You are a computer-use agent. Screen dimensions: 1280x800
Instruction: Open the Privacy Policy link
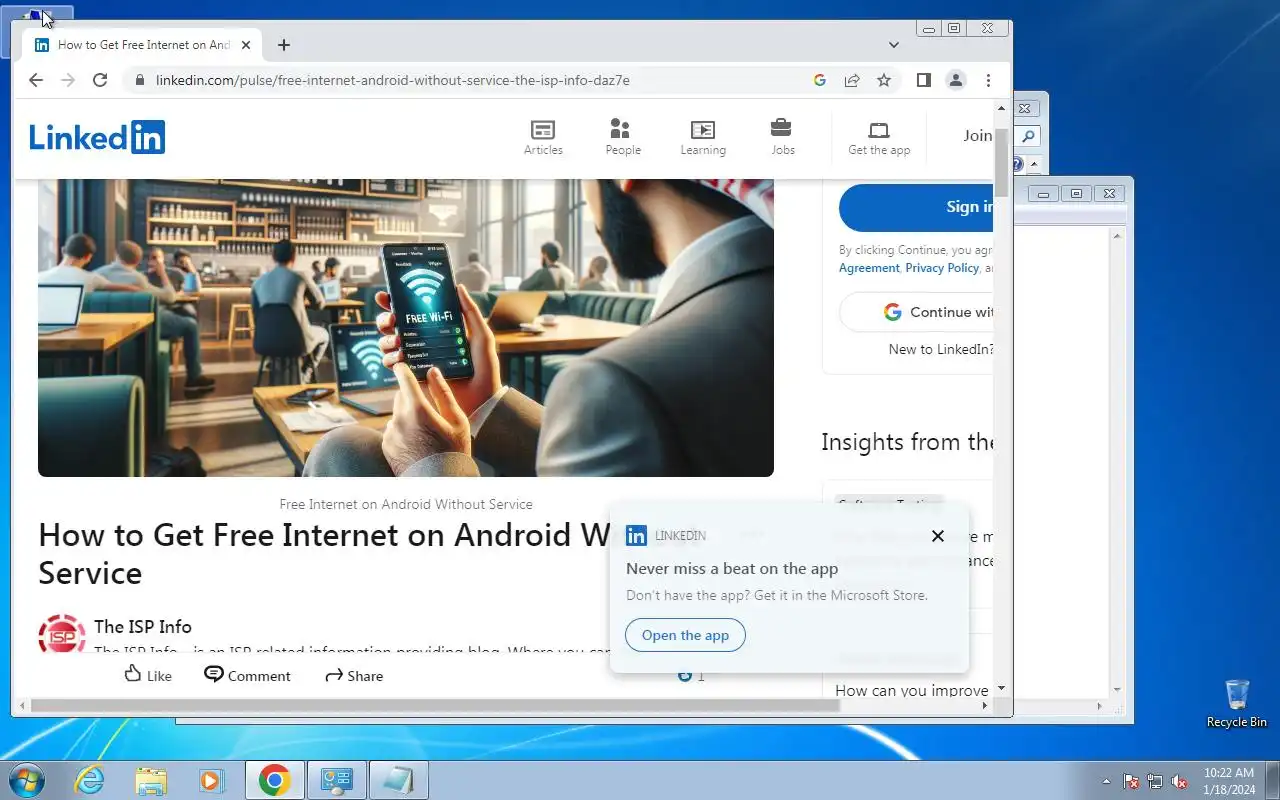941,268
